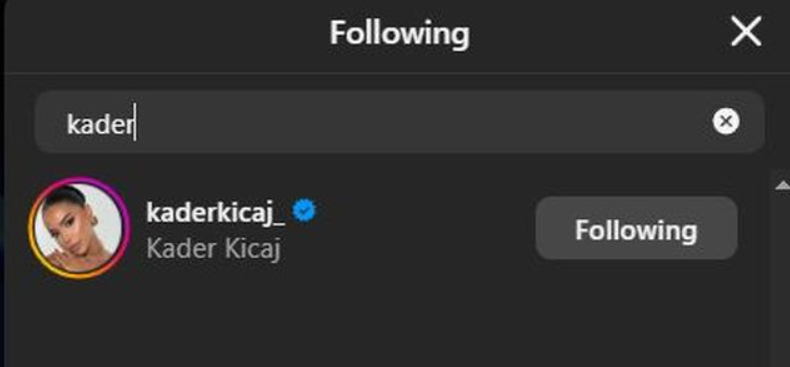Close the Following dialog with the X
Image resolution: width=790 pixels, height=367 pixels.
tap(746, 32)
